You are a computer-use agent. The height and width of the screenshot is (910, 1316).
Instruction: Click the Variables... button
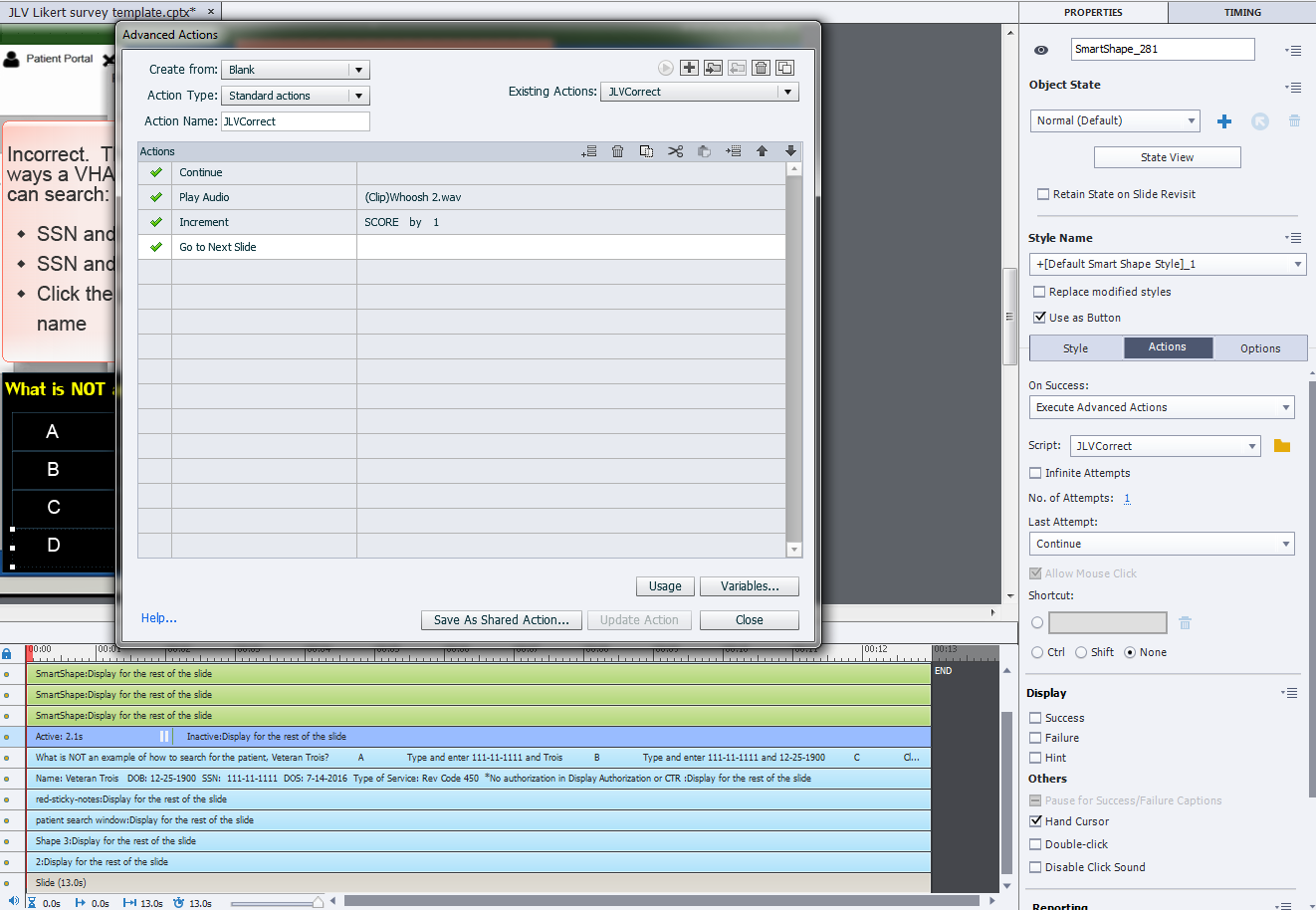coord(749,586)
